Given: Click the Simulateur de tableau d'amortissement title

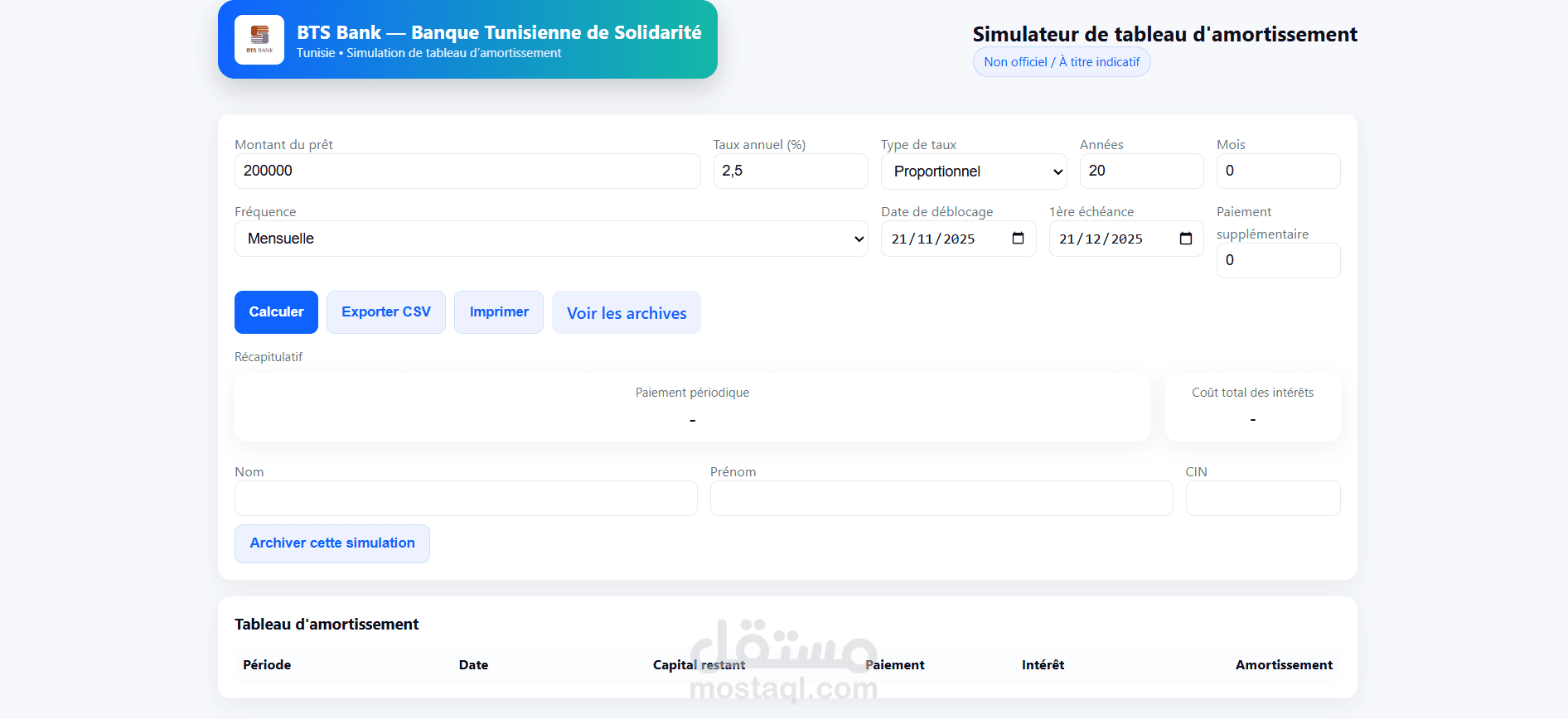Looking at the screenshot, I should coord(1164,34).
